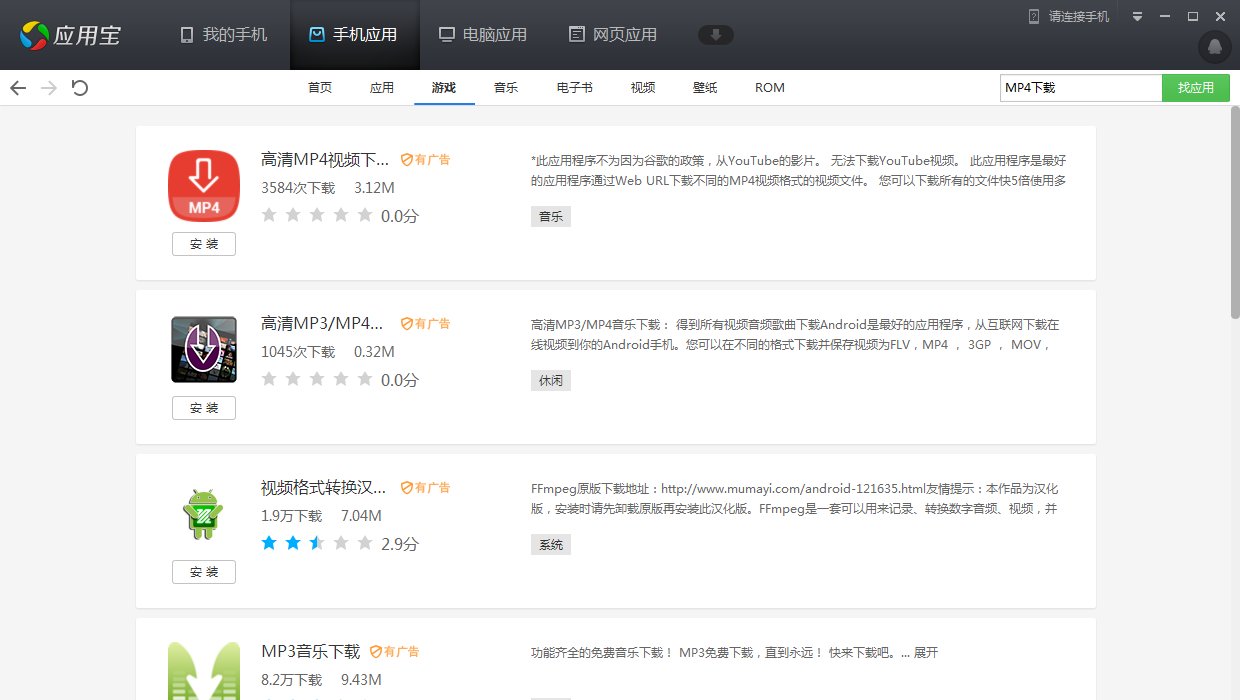Click the third rating star of FFmpeg app
Viewport: 1240px width, 700px height.
[317, 542]
